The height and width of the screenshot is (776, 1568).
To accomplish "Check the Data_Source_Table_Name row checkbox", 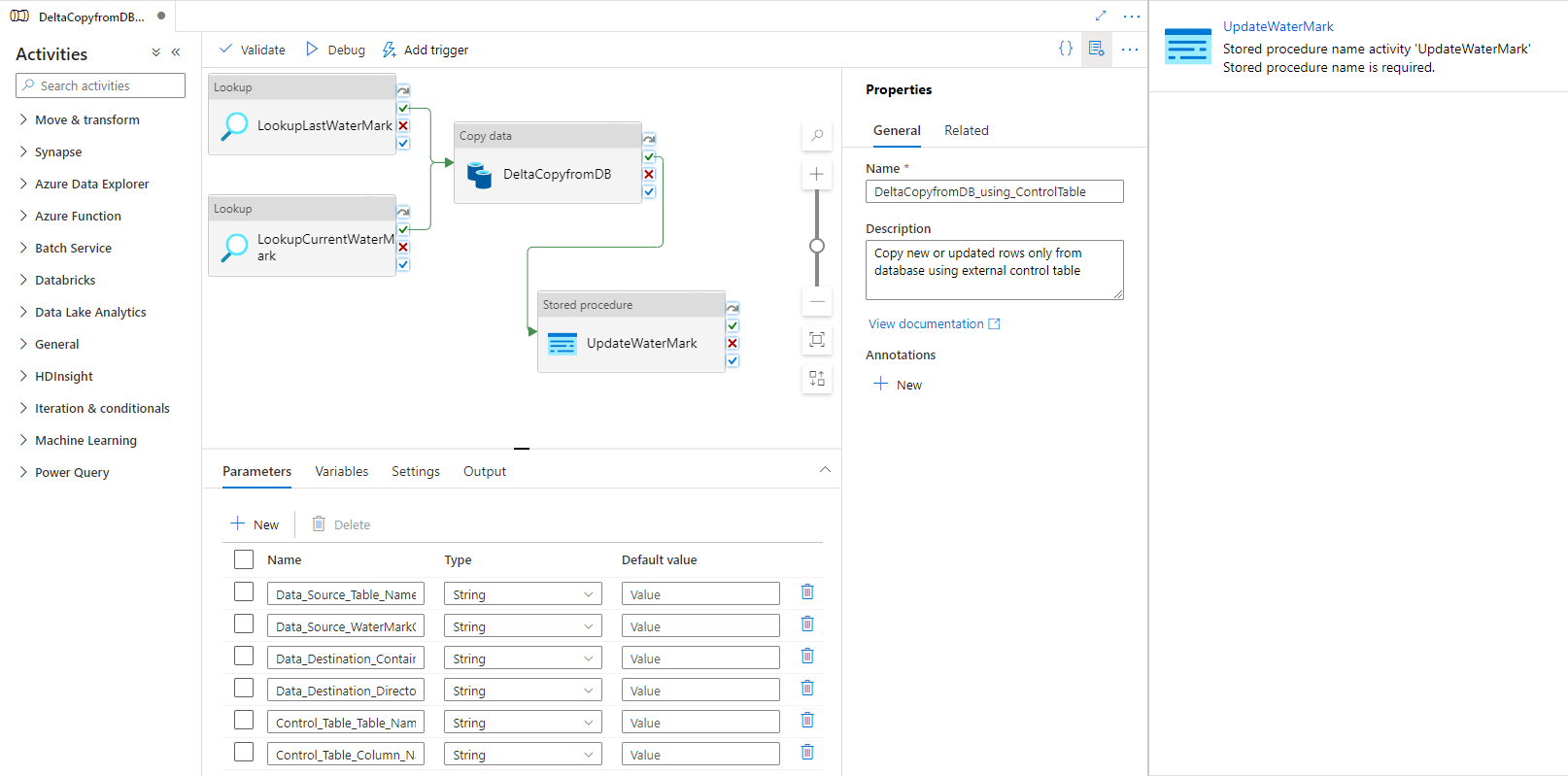I will [244, 591].
